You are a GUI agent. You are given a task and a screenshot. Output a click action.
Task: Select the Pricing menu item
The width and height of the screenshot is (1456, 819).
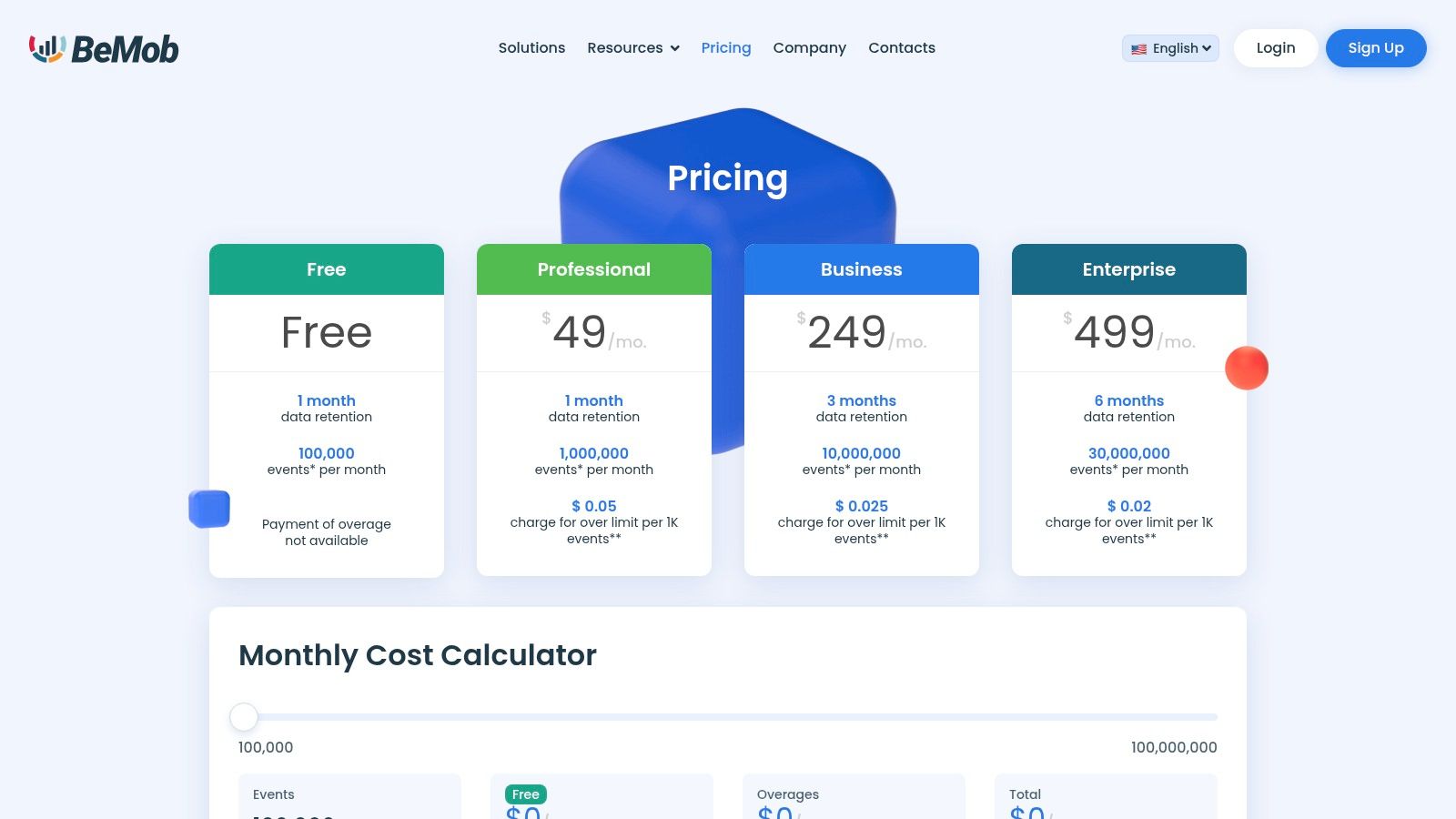pyautogui.click(x=725, y=47)
